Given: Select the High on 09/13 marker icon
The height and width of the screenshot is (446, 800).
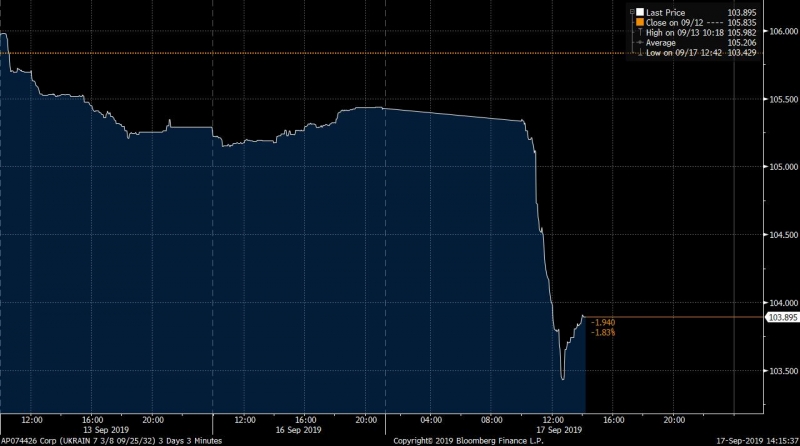Looking at the screenshot, I should pos(639,34).
